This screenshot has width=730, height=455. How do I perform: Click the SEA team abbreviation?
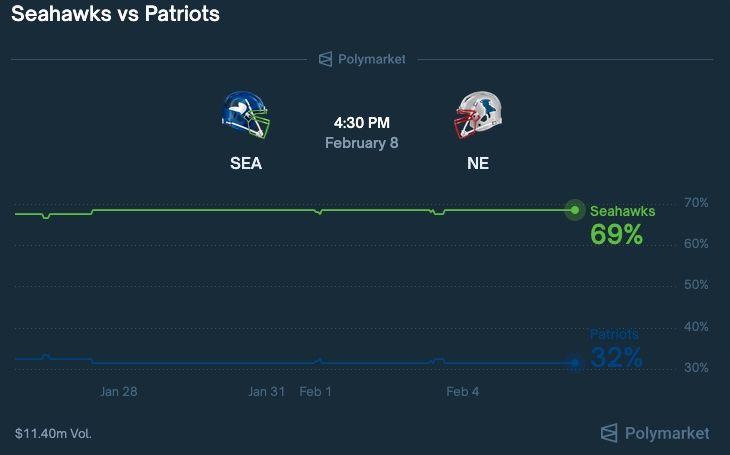pyautogui.click(x=246, y=164)
